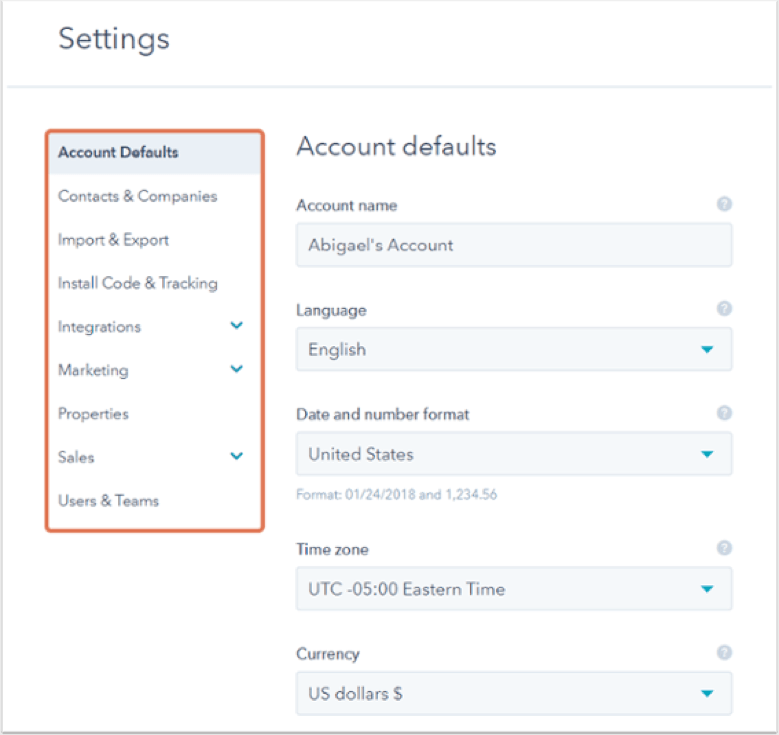Edit the Abigael's Account name field
The height and width of the screenshot is (735, 779).
pos(514,245)
